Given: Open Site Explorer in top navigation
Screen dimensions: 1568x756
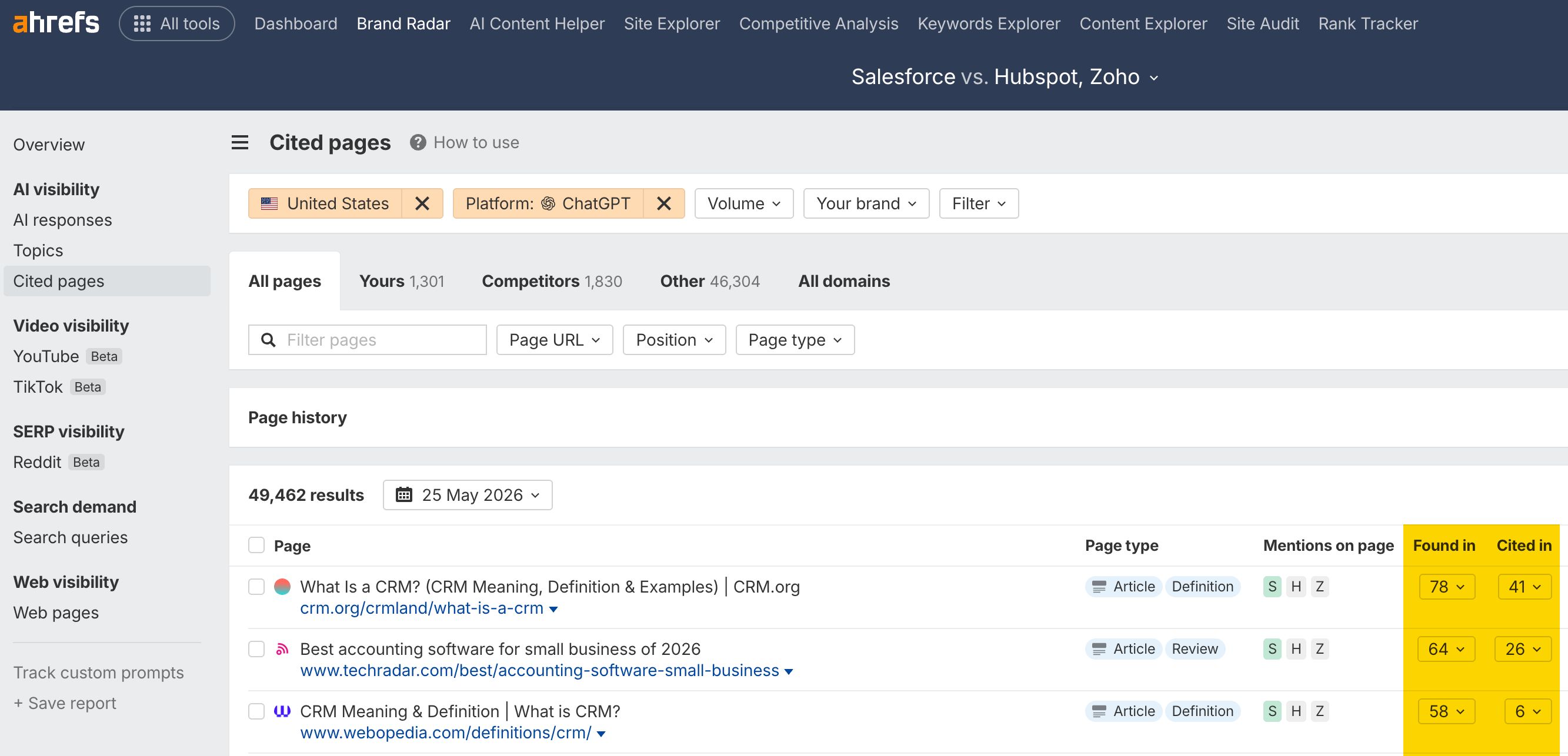Looking at the screenshot, I should point(672,24).
